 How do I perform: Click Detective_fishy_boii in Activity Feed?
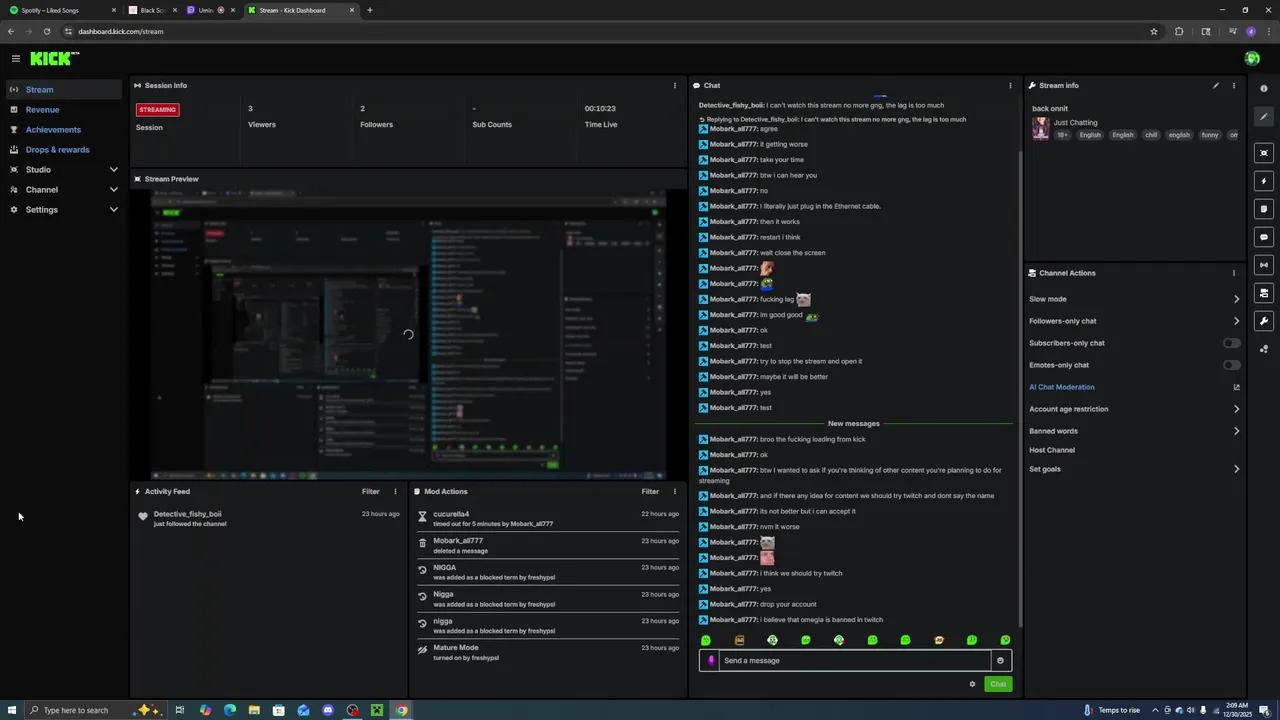point(187,514)
